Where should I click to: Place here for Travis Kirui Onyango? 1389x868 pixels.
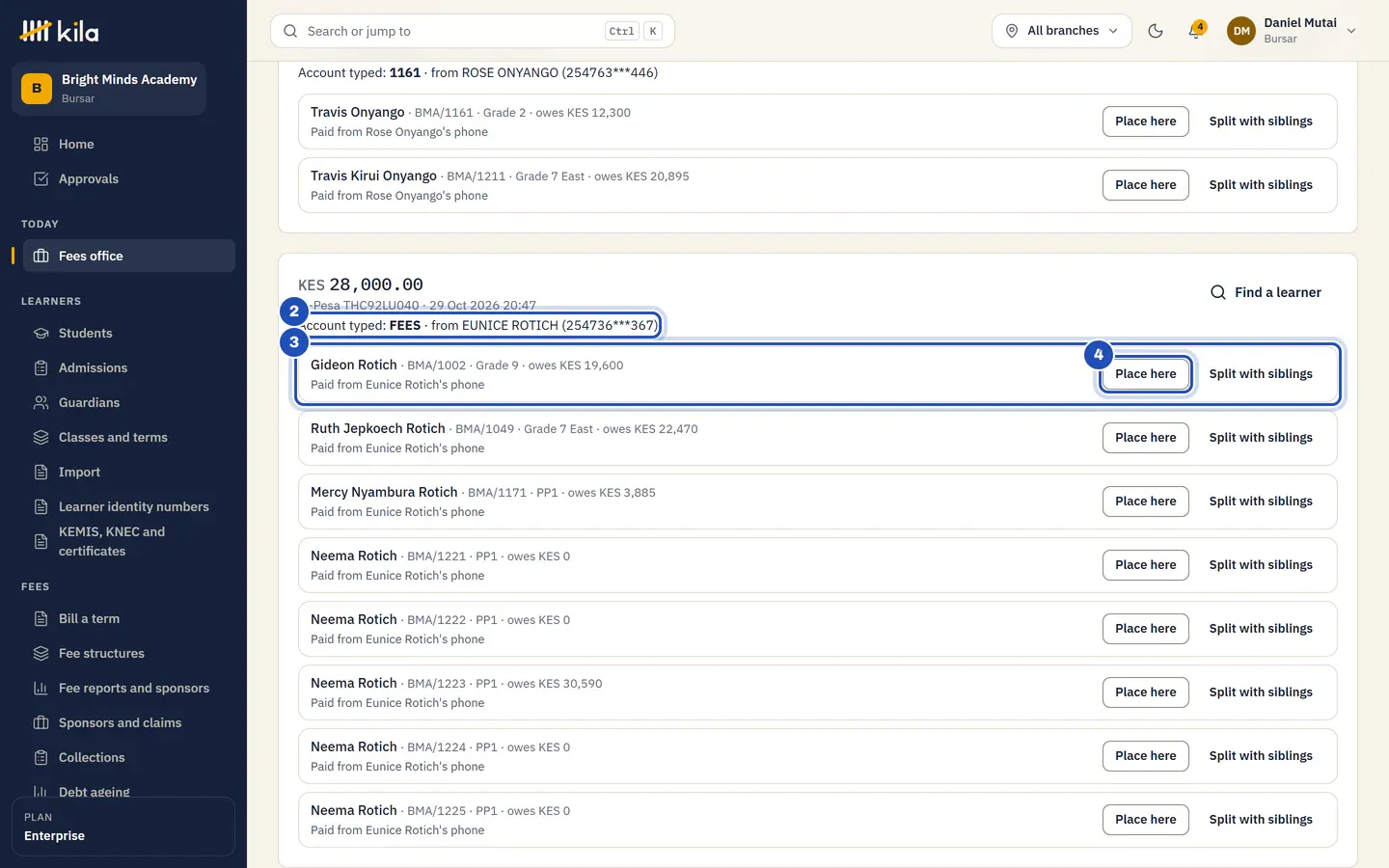point(1146,185)
